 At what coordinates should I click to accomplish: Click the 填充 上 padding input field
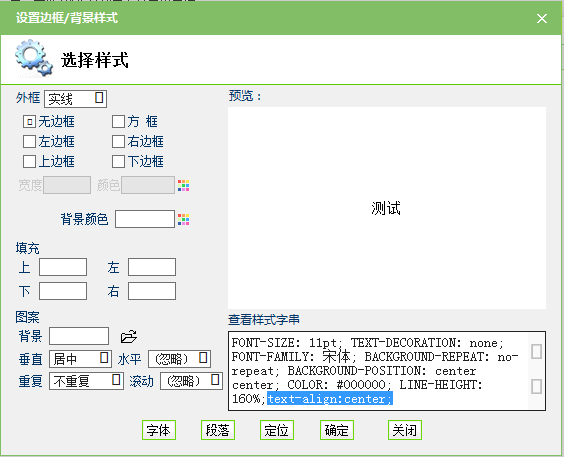[63, 267]
